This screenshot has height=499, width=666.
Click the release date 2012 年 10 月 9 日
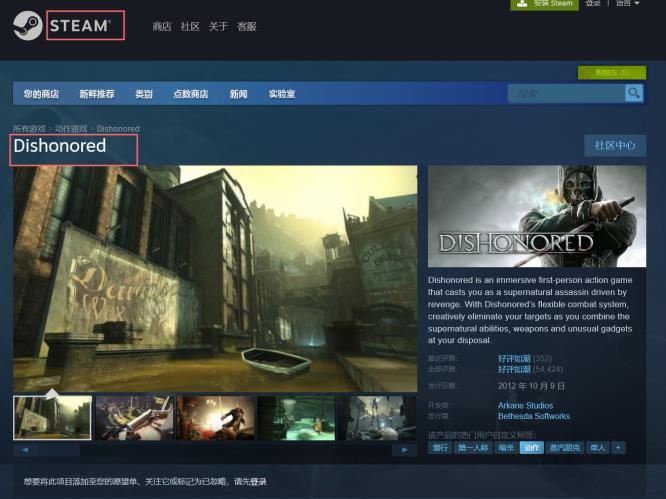(x=531, y=386)
